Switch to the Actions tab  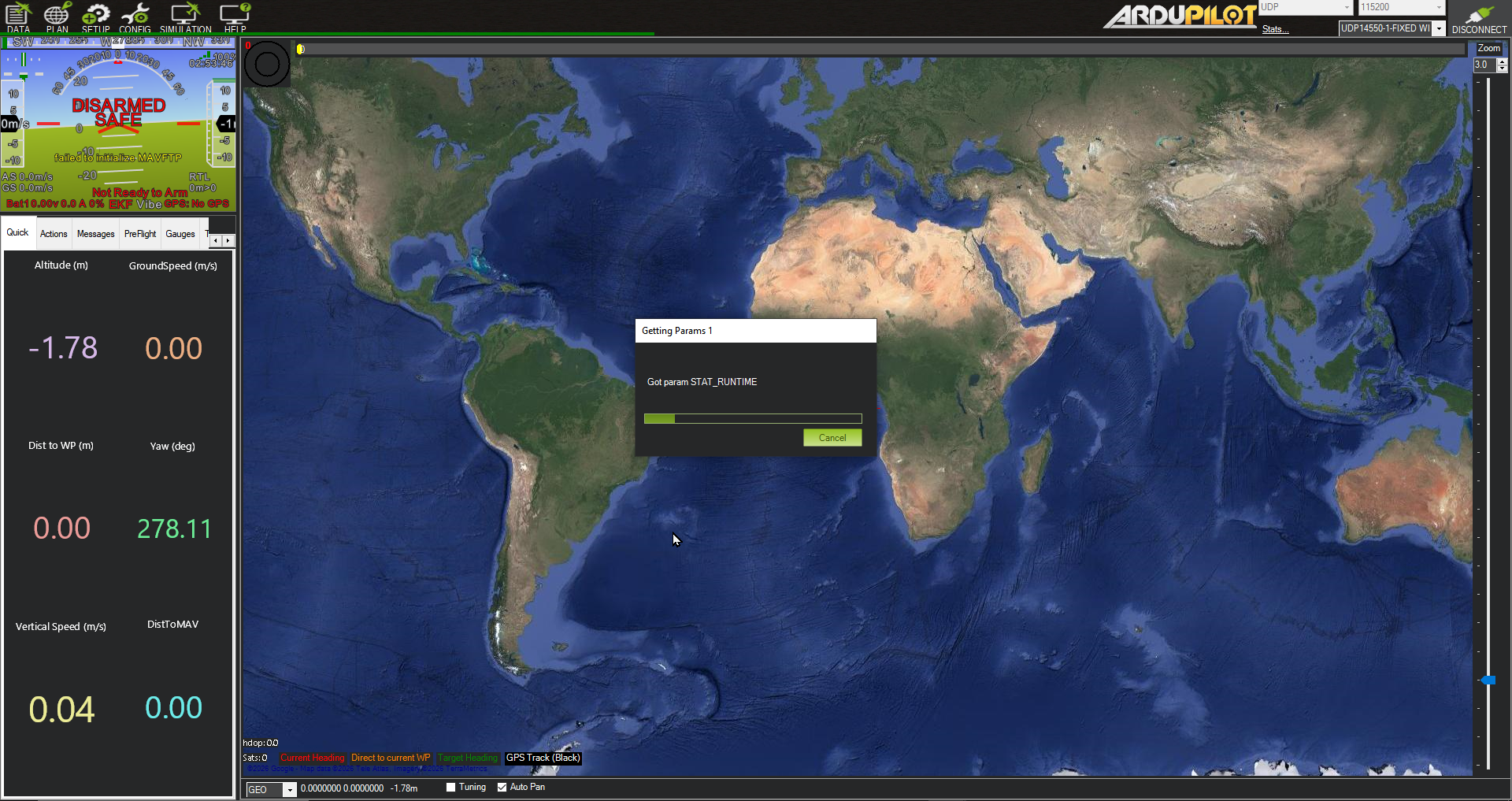click(54, 234)
